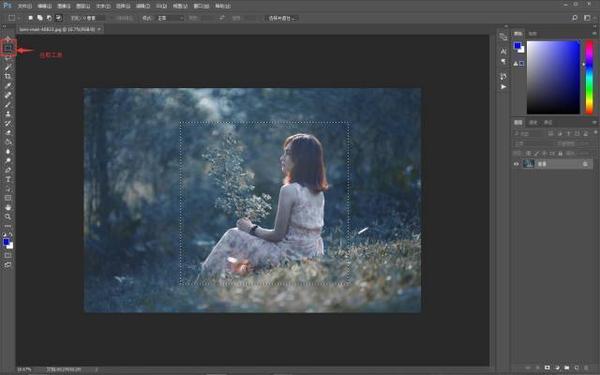Screen dimensions: 600x375
Task: Close the open document tab
Action: pyautogui.click(x=99, y=29)
